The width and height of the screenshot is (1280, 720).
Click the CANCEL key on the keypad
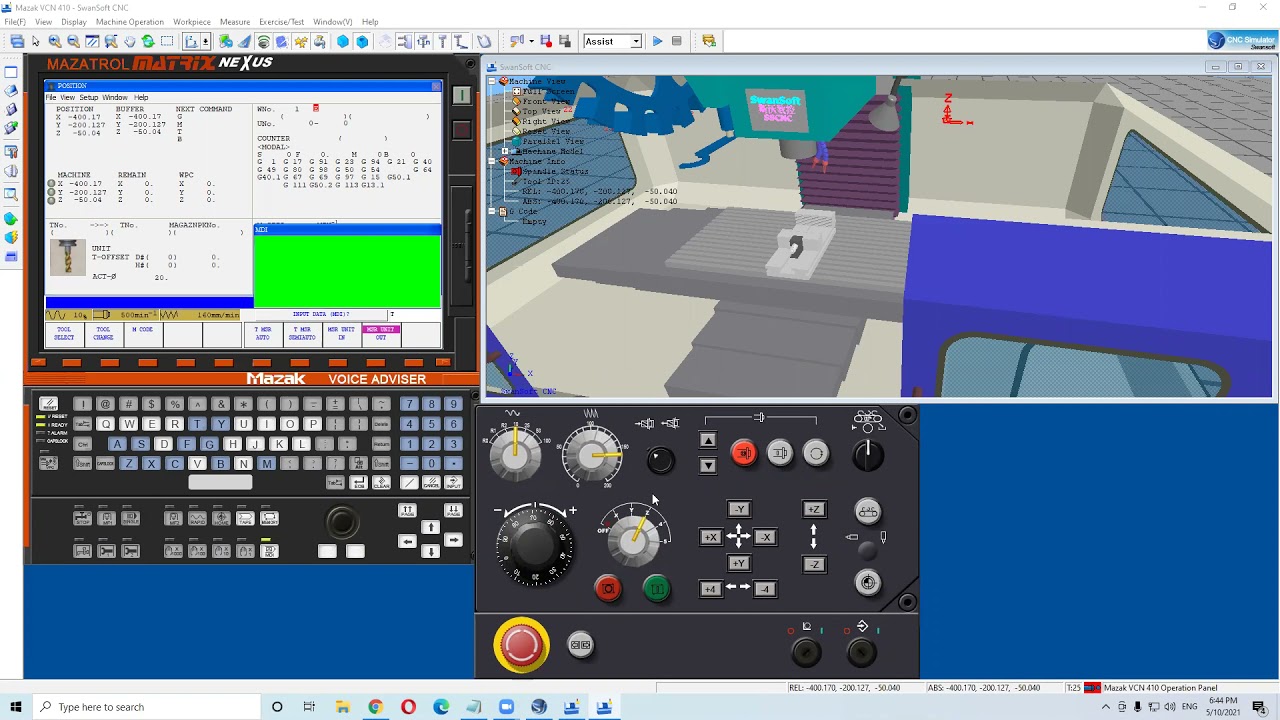pyautogui.click(x=431, y=482)
